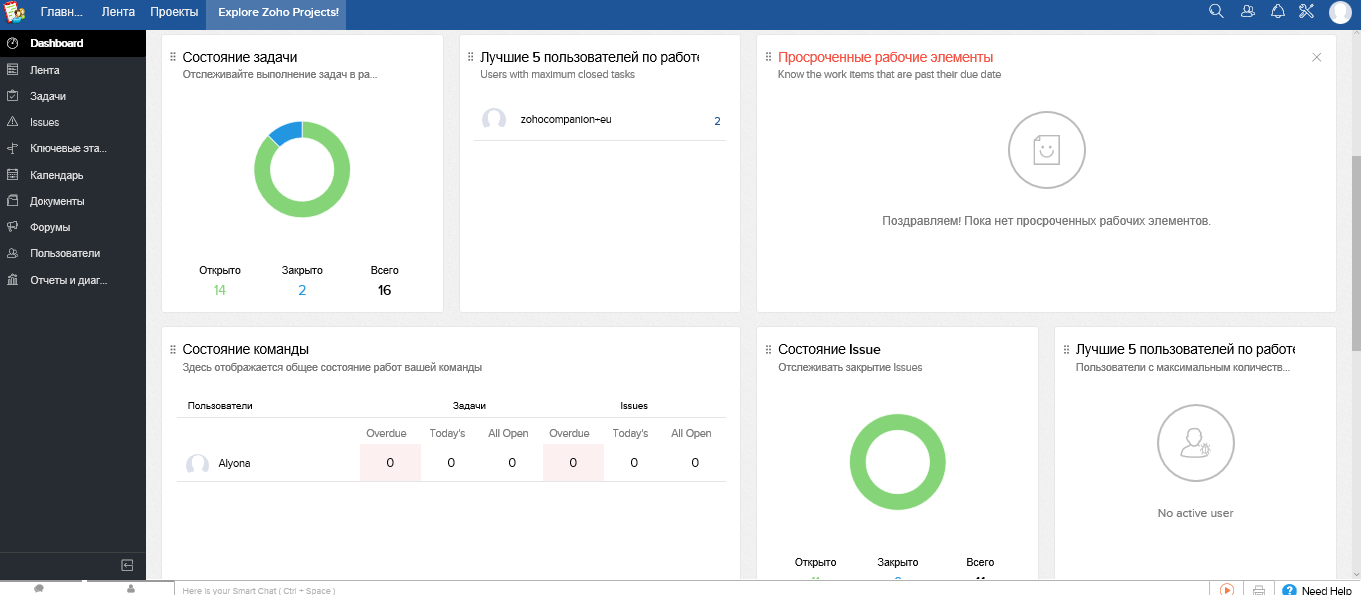Select the Задачи section in sidebar

(45, 95)
